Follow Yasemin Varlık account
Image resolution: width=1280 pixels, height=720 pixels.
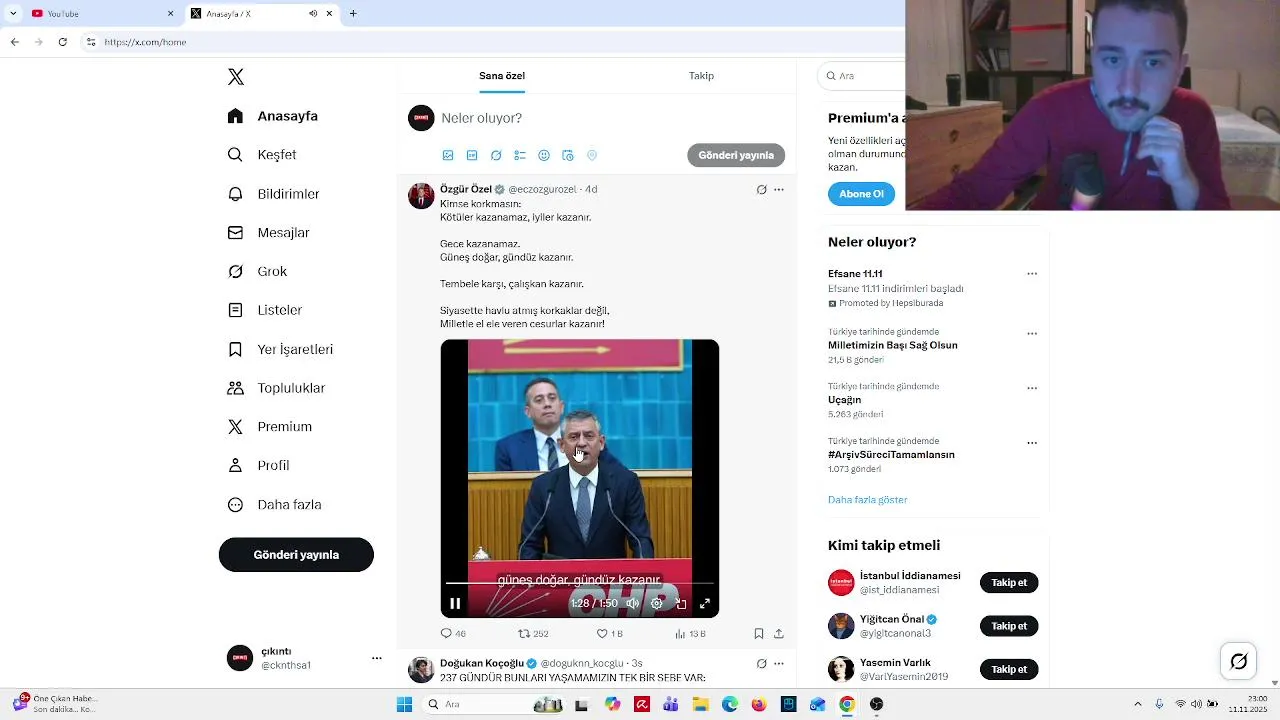(1009, 670)
